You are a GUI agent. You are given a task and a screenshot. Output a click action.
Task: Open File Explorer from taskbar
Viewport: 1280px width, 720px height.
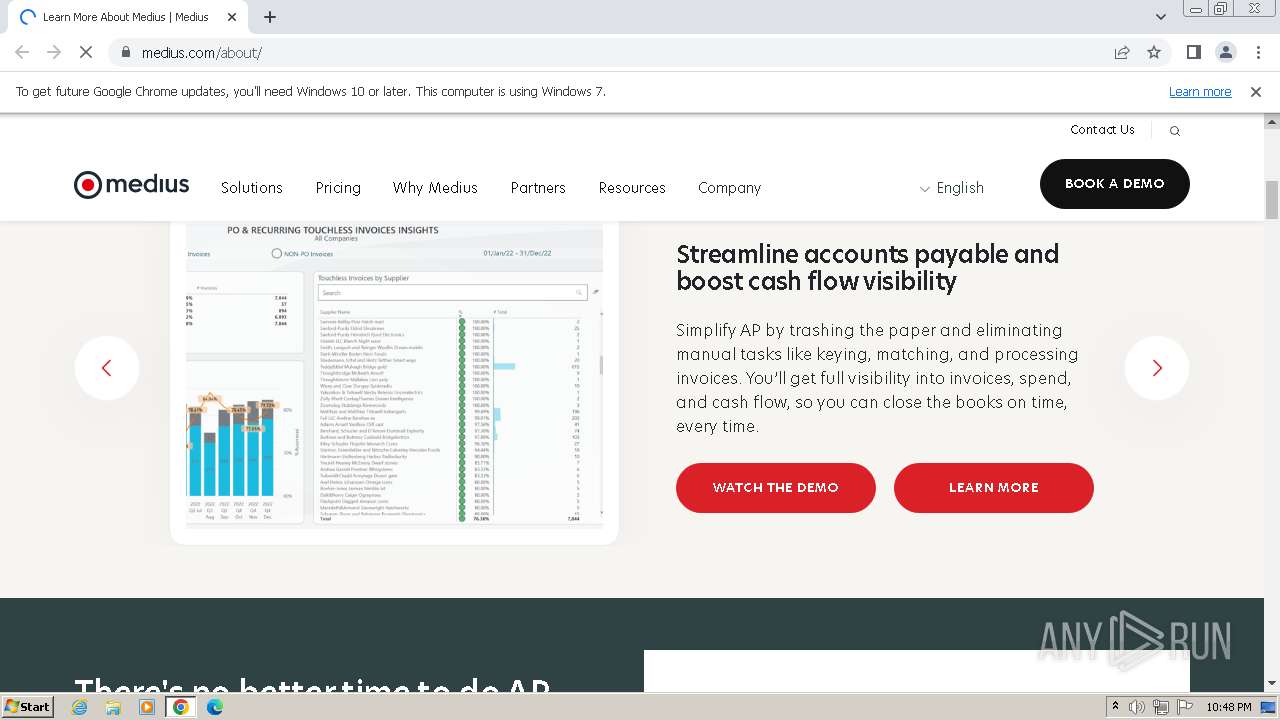pos(113,707)
